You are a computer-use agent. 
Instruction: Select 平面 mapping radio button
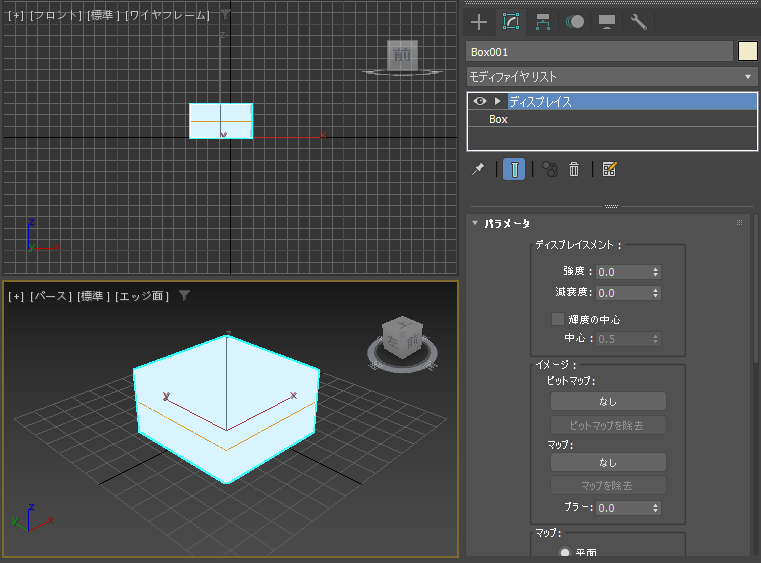click(564, 552)
